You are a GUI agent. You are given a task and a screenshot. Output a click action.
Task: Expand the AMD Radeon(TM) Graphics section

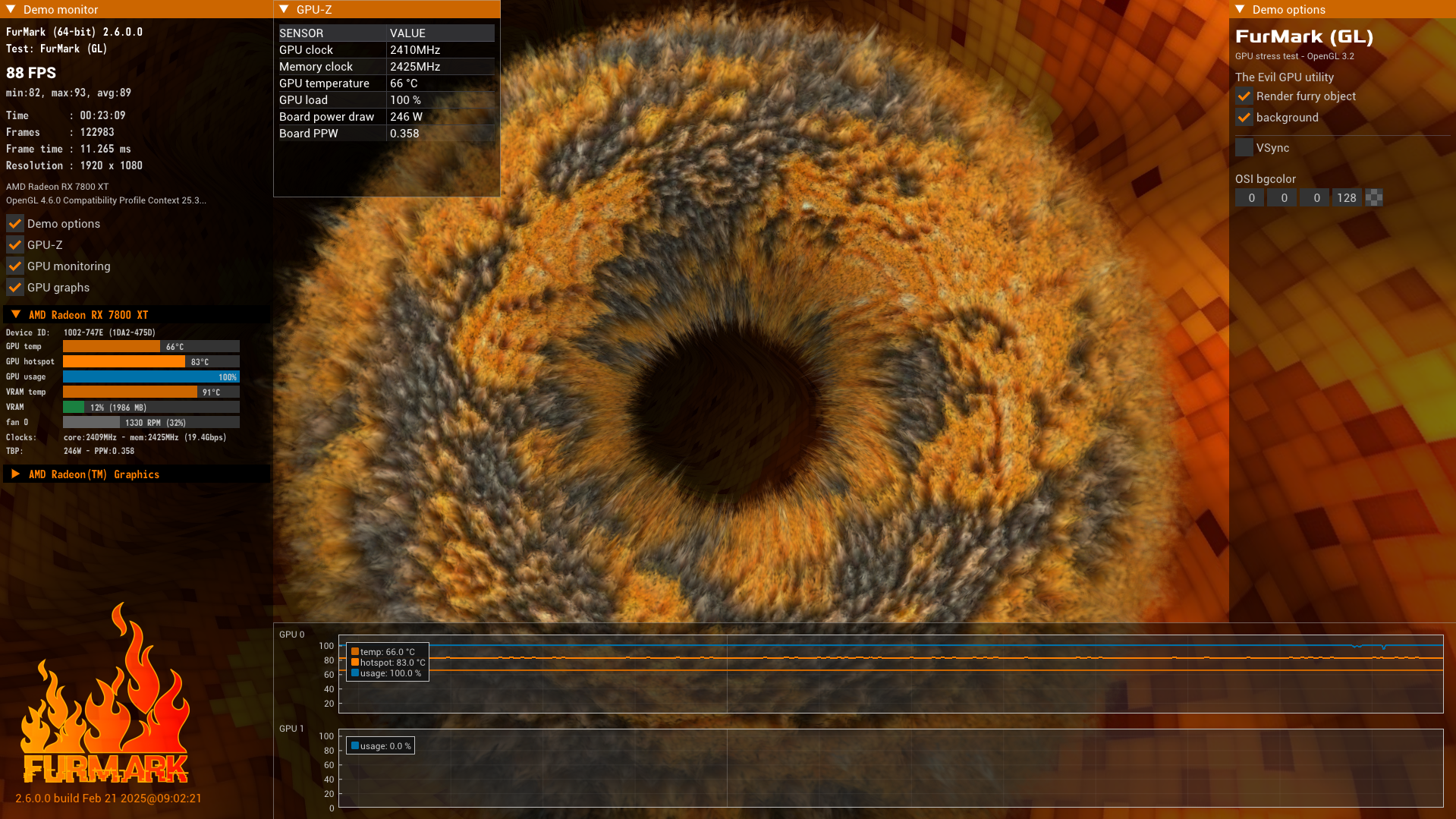point(16,474)
